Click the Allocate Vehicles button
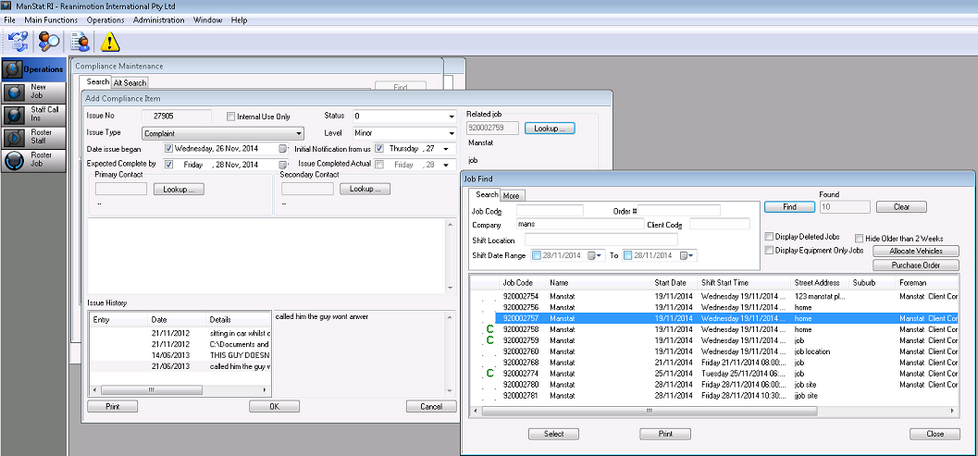978x456 pixels. coord(916,251)
